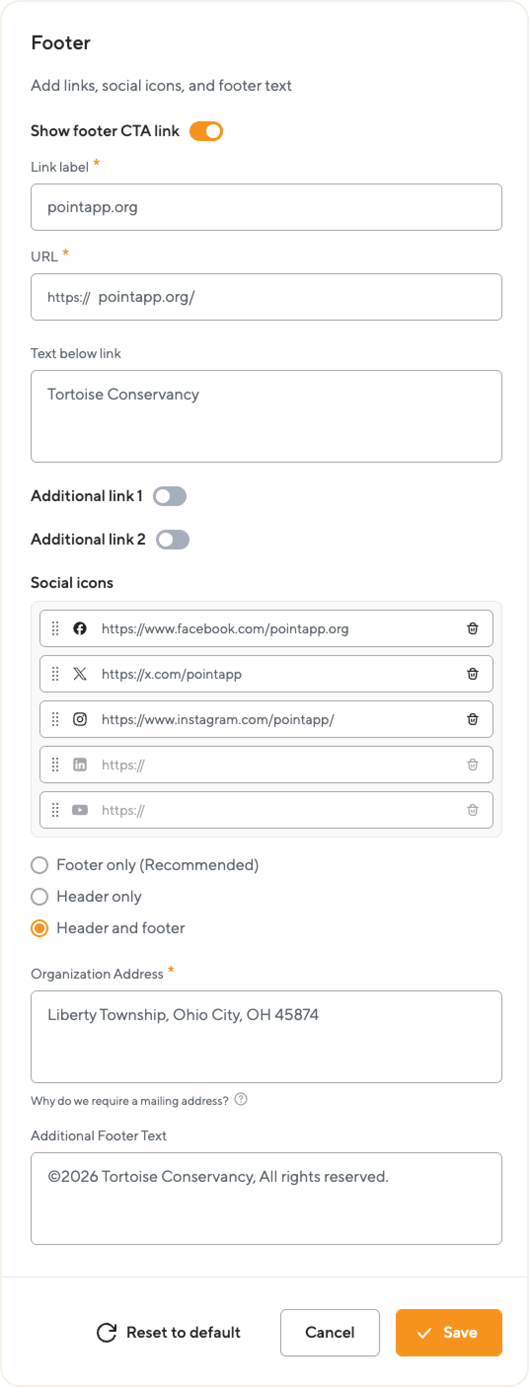Focus the Organization Address text area
Image resolution: width=529 pixels, height=1387 pixels.
coord(266,1037)
